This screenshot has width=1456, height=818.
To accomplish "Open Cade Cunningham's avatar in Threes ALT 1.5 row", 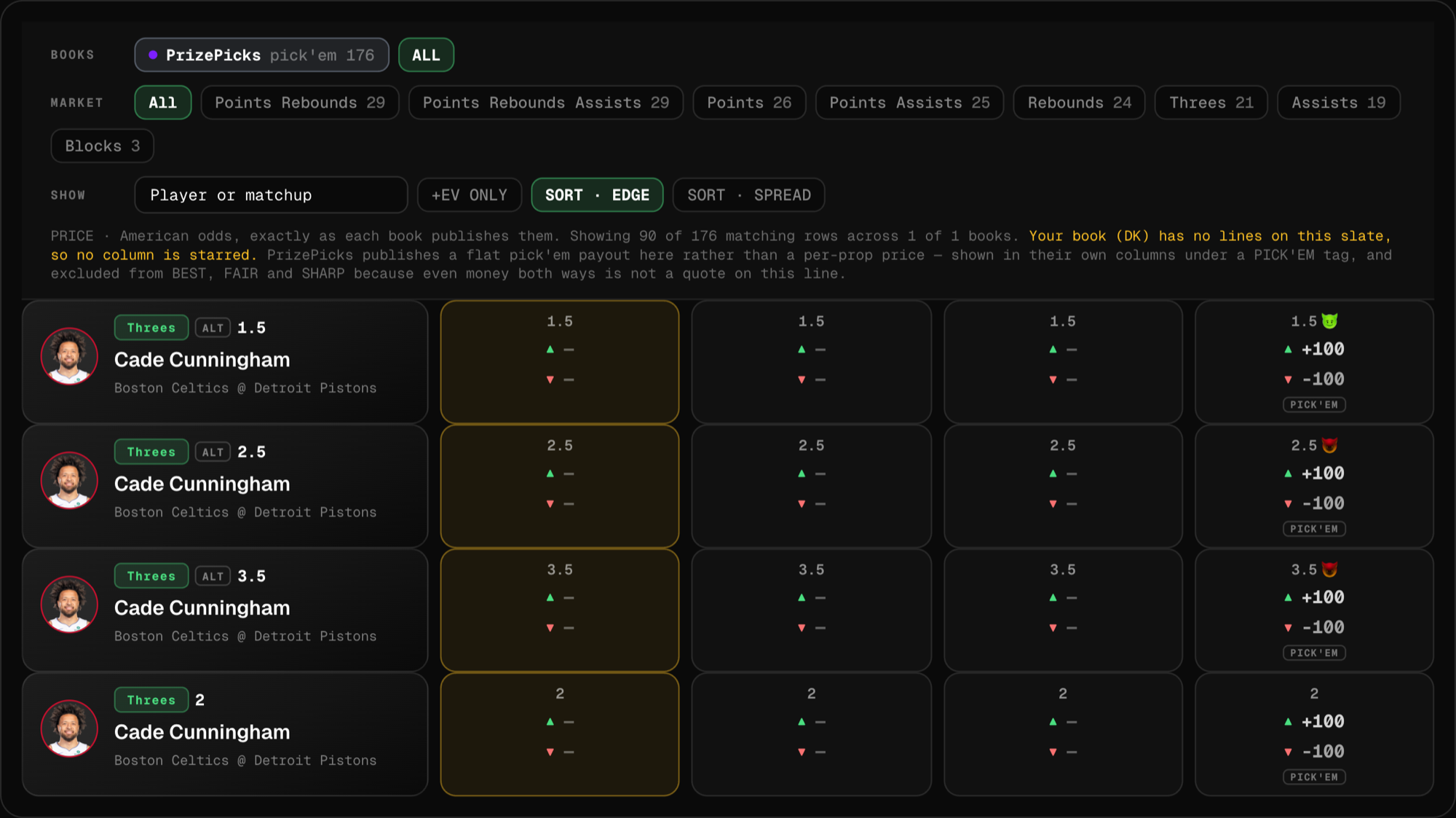I will 69,356.
